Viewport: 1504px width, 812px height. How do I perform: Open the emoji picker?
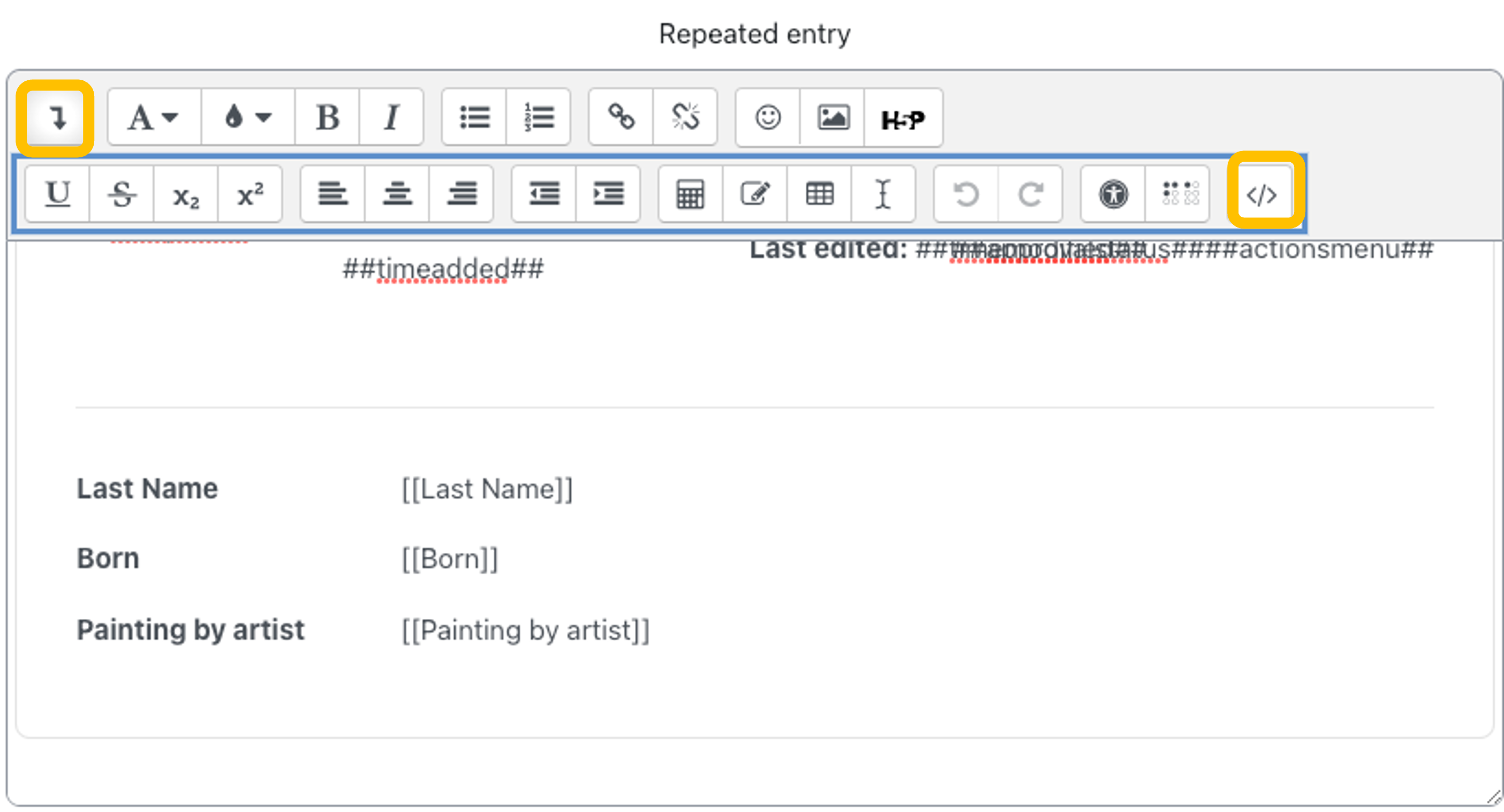tap(768, 117)
